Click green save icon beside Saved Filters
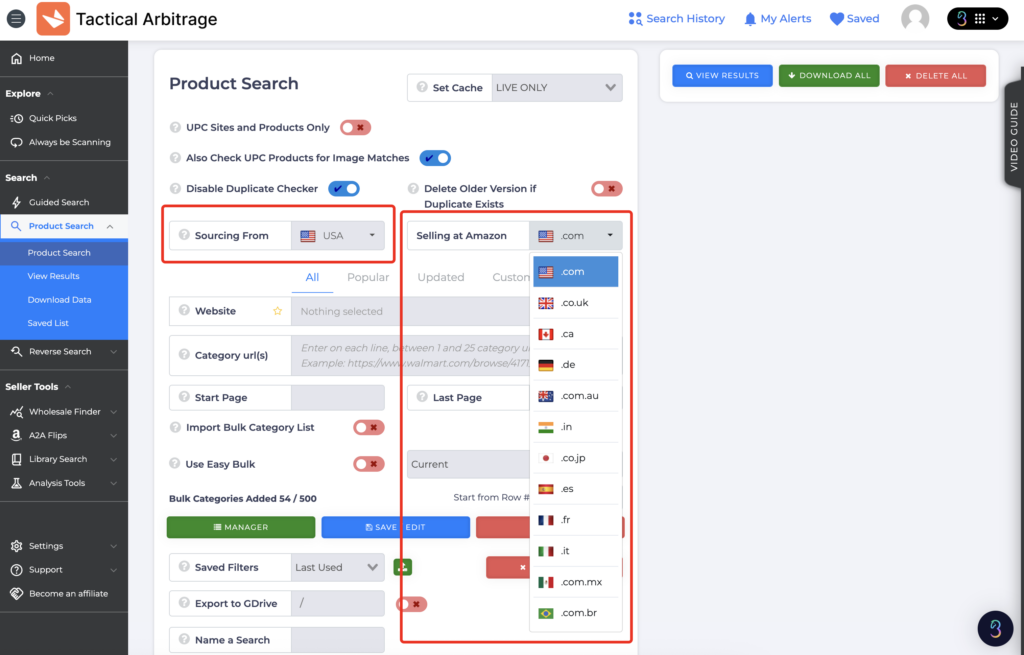This screenshot has width=1024, height=655. point(403,567)
